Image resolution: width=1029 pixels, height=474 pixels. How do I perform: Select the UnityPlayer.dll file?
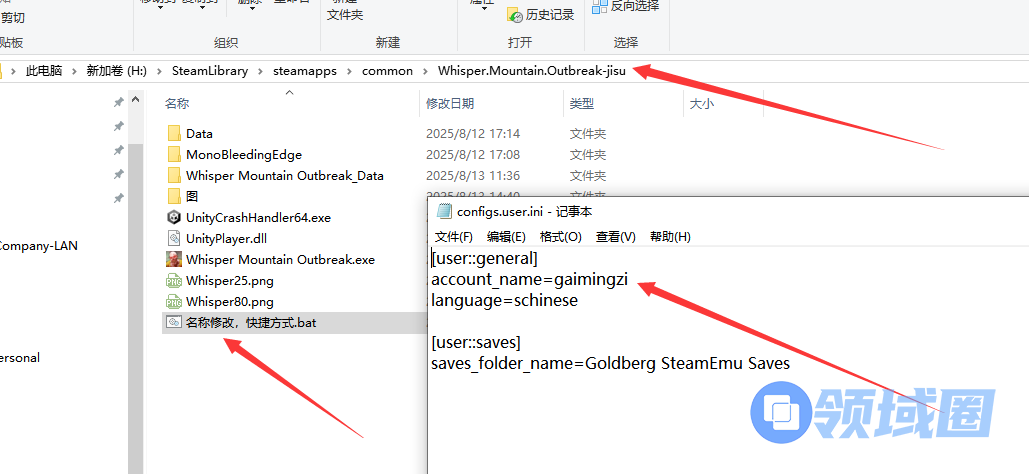coord(226,238)
